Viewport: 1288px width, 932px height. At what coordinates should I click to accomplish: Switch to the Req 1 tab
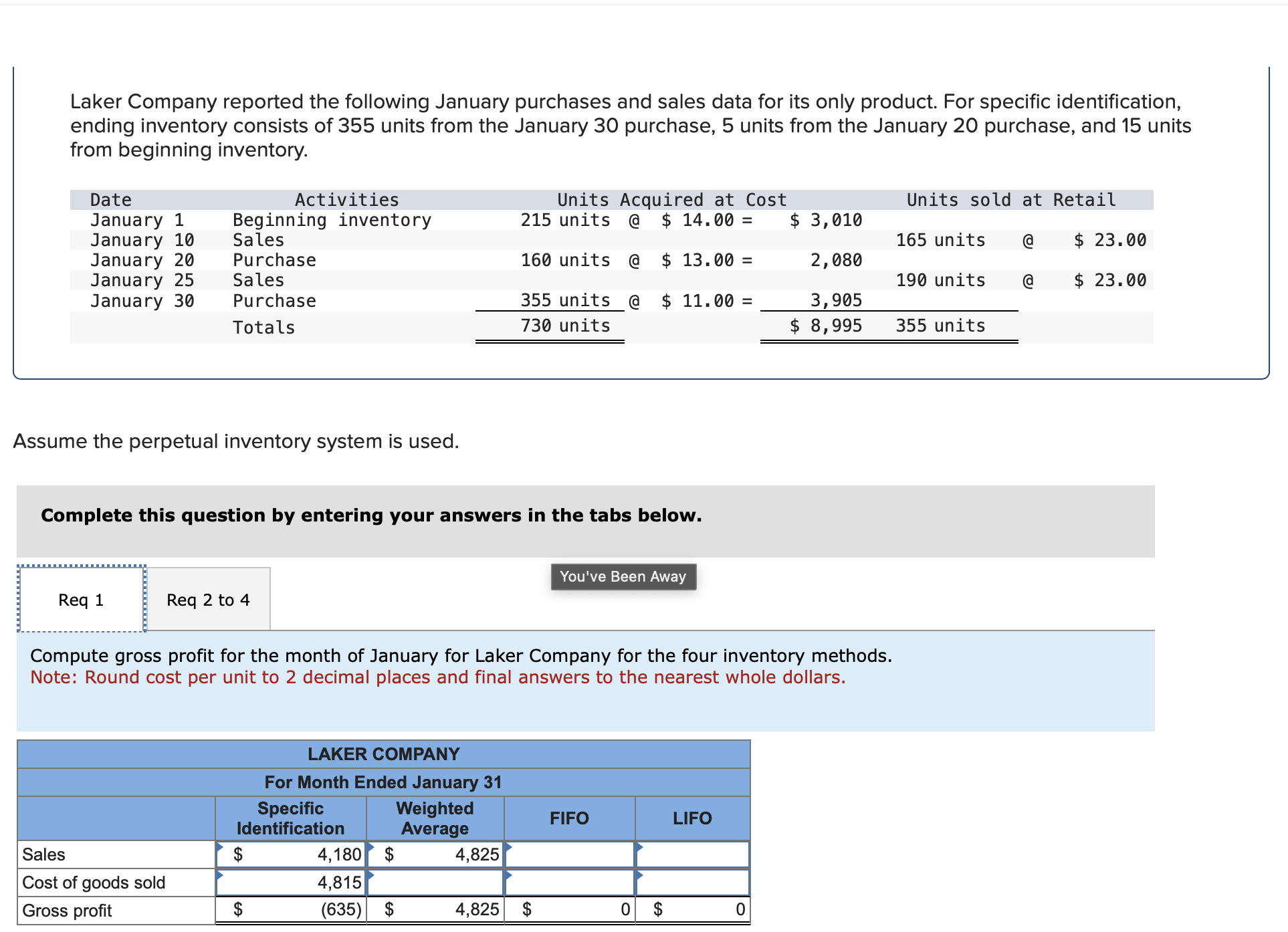point(81,599)
